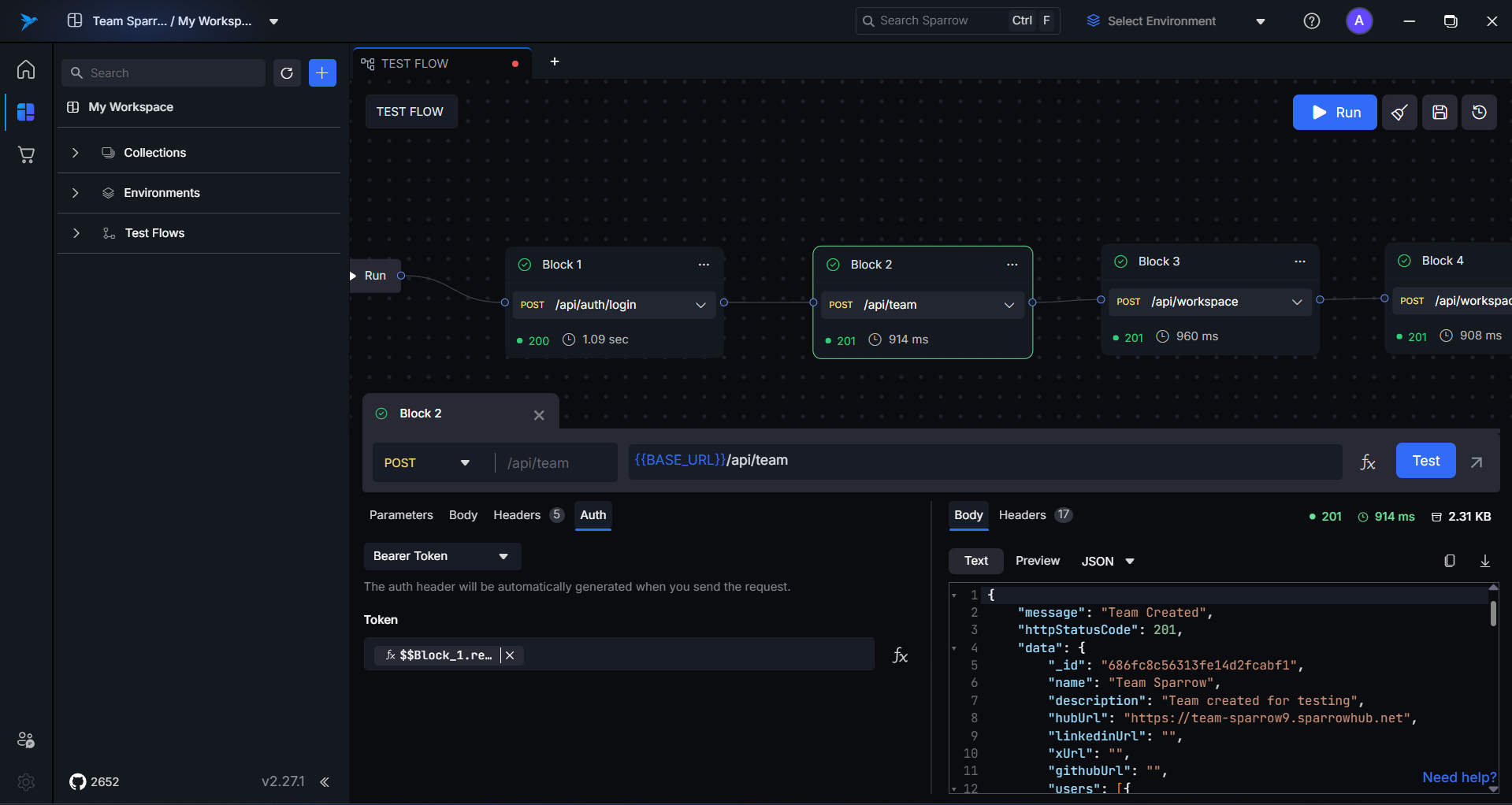Expand the Test Flows section

click(x=76, y=233)
